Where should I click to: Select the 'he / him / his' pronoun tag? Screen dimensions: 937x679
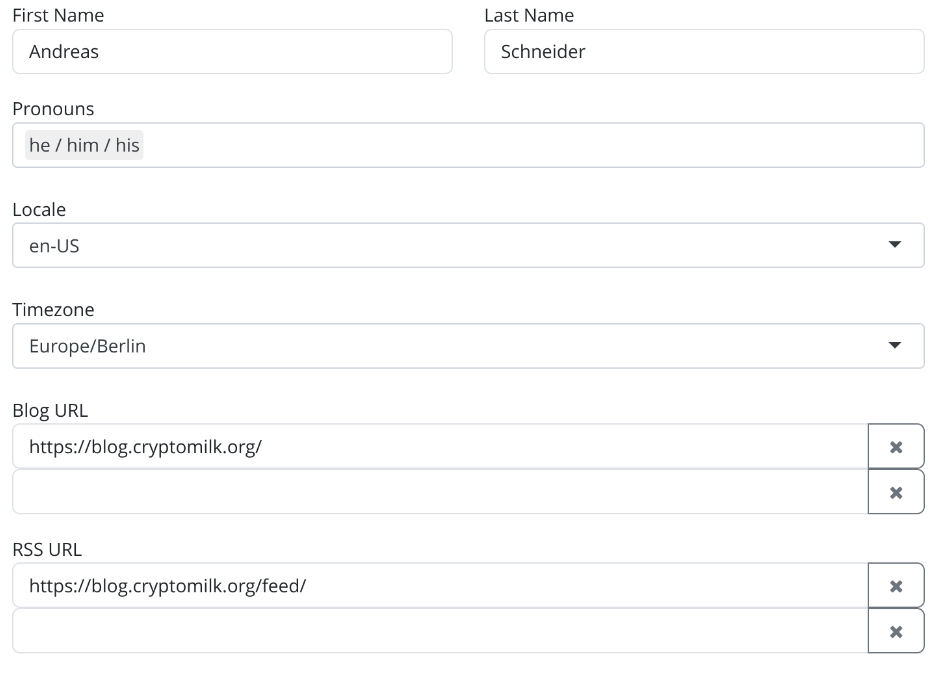(84, 145)
